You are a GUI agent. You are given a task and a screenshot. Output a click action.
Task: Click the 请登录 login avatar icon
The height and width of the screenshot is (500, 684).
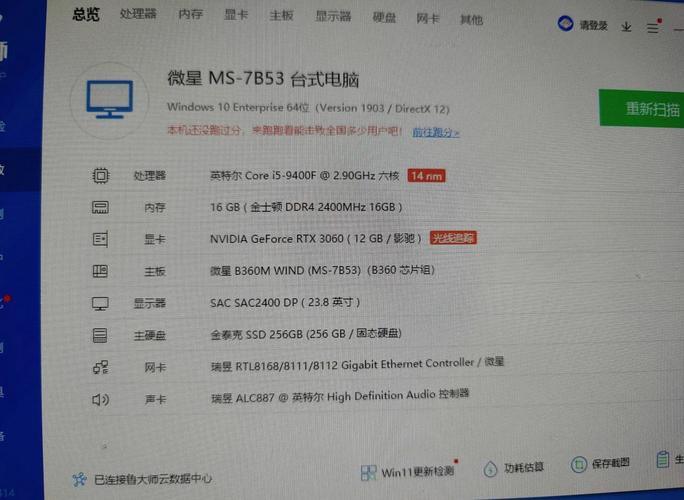point(565,24)
